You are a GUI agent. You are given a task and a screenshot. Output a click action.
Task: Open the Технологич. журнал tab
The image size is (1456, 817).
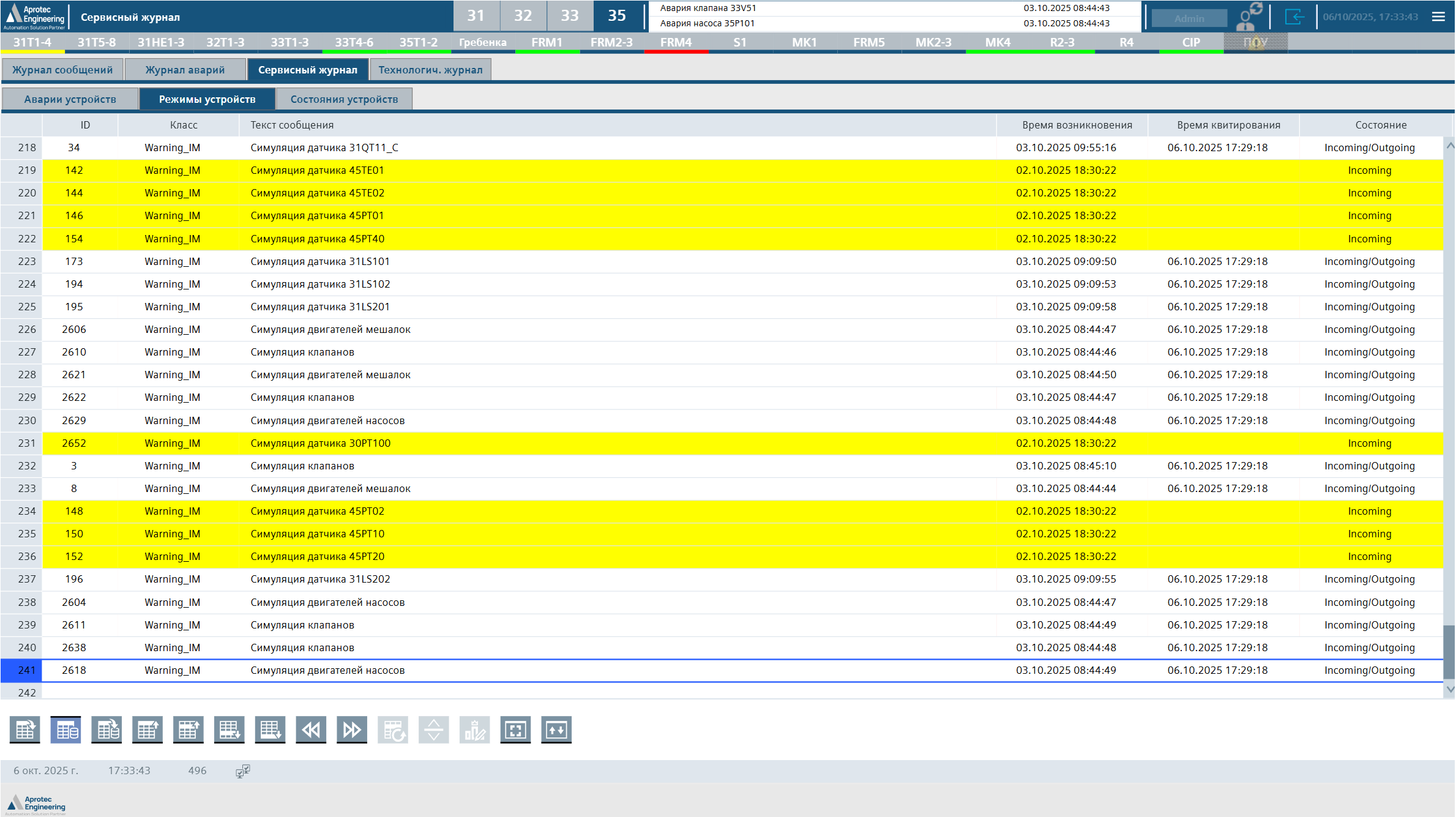coord(430,70)
